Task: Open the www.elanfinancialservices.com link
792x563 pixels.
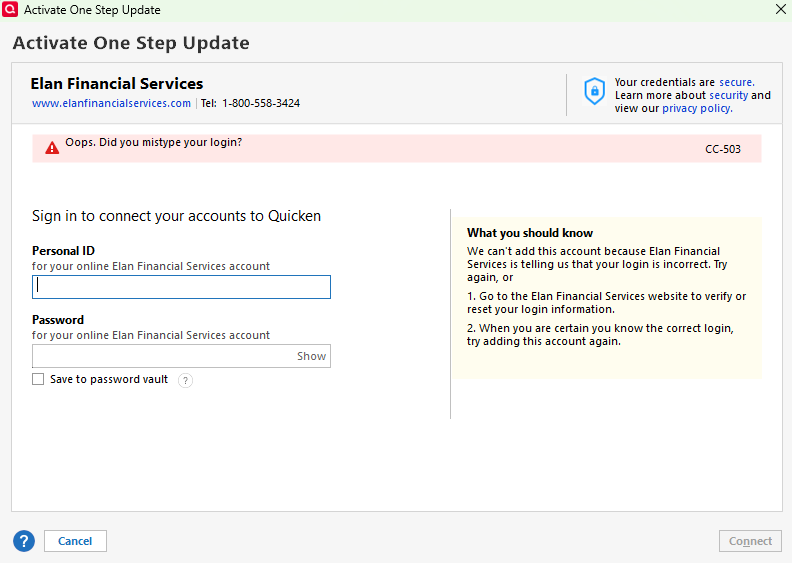Action: tap(111, 104)
